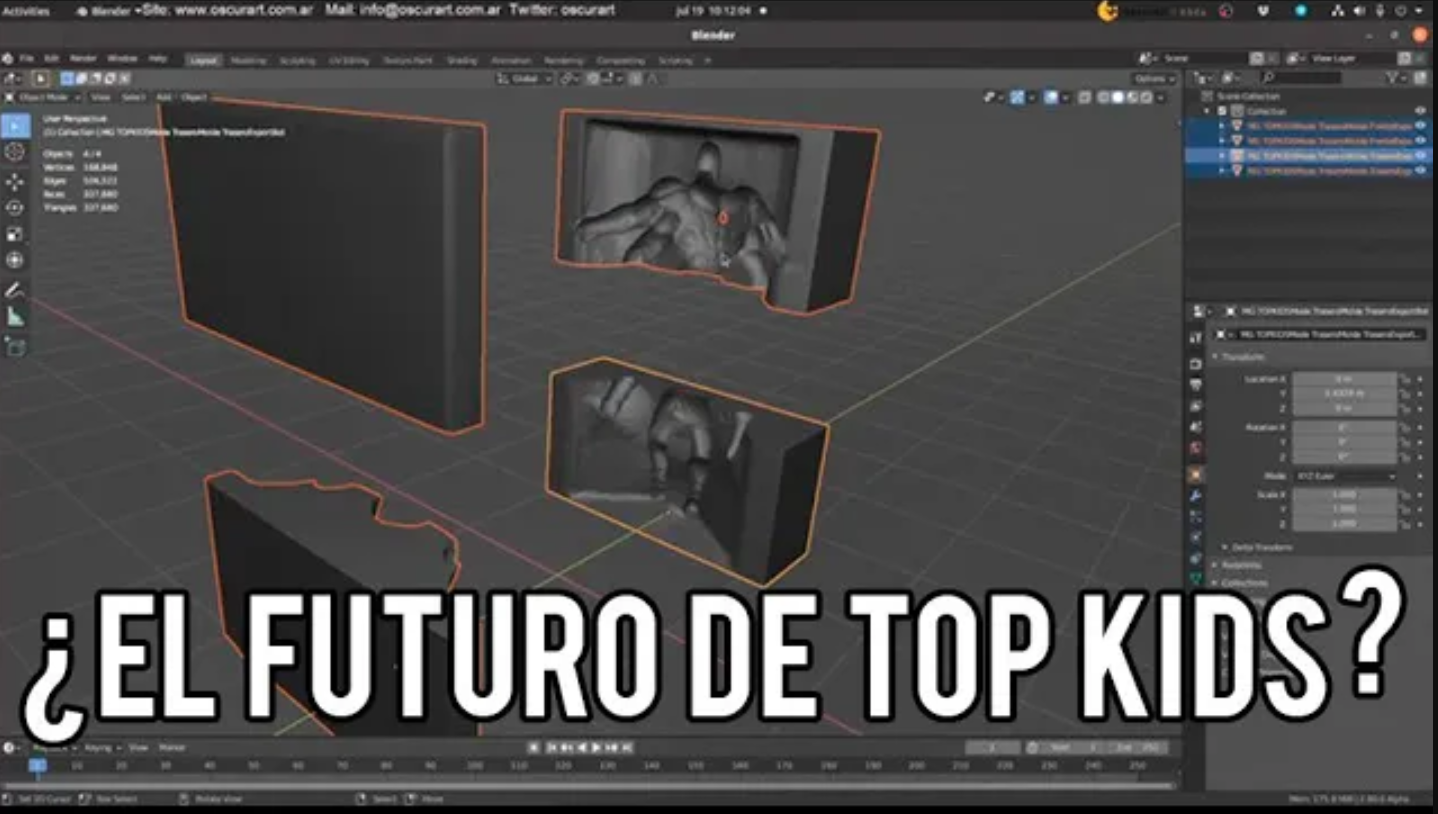Select the Measure ruler tool
Screen dimensions: 1438x814
tap(15, 316)
